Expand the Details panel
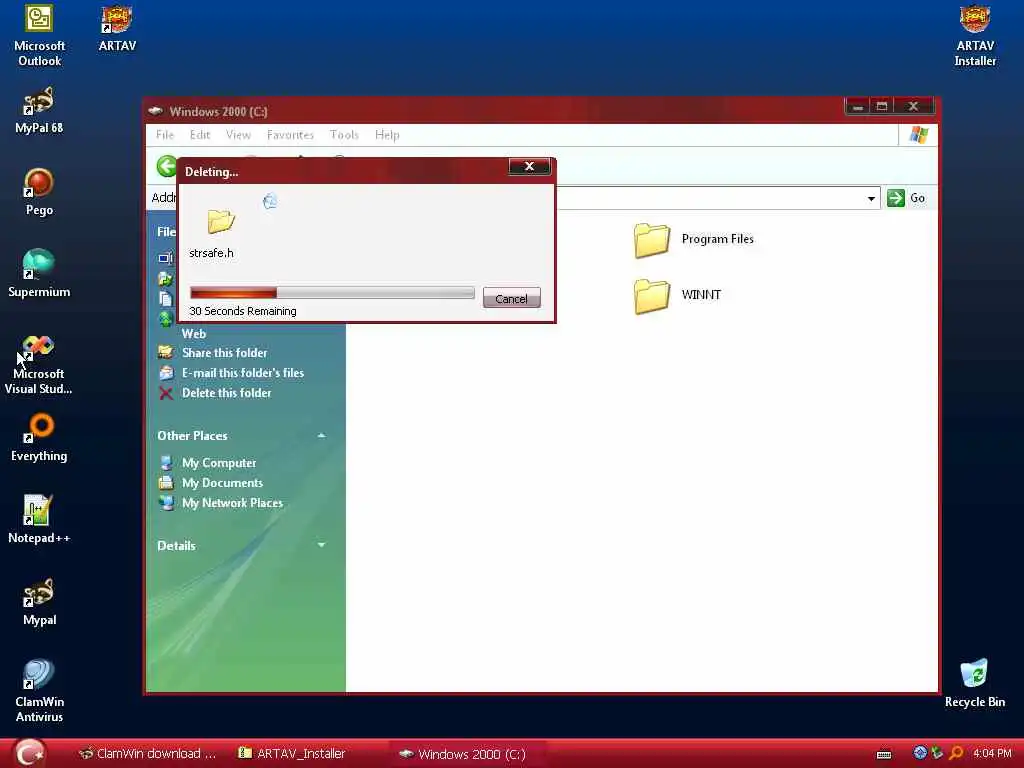Viewport: 1024px width, 768px height. tap(321, 545)
